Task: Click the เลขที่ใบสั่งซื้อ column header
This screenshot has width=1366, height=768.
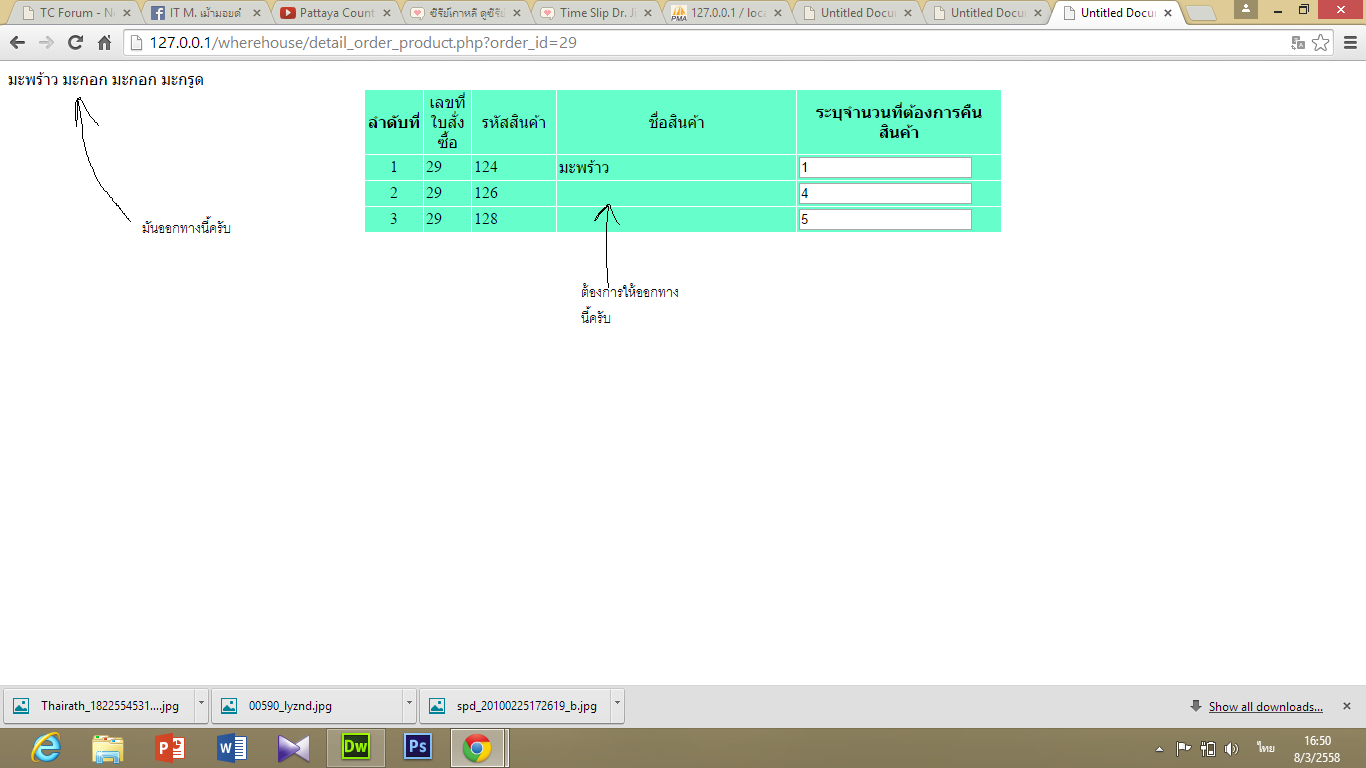Action: tap(447, 122)
